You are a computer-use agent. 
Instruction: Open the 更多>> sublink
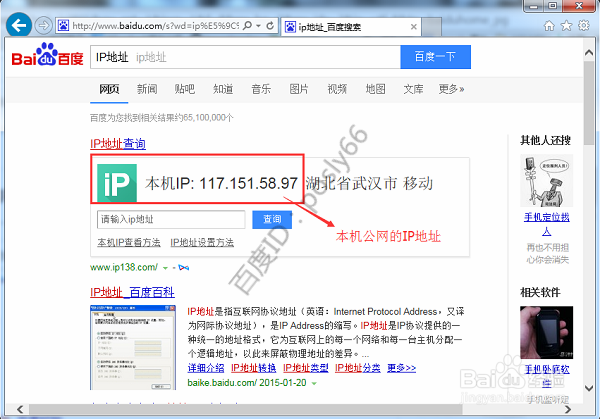tap(401, 368)
